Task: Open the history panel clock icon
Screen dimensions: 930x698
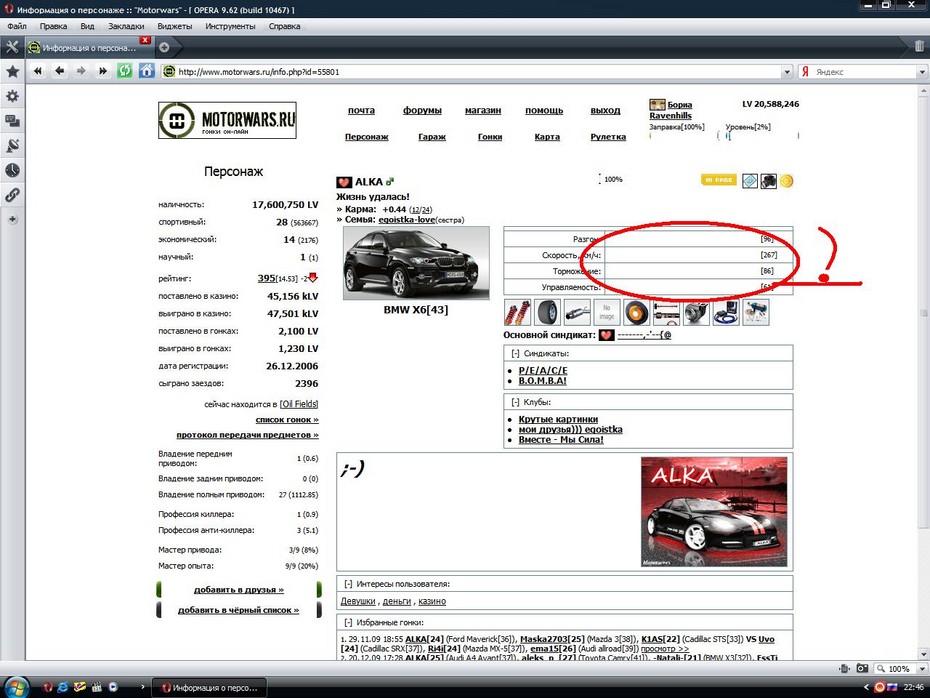Action: click(12, 171)
